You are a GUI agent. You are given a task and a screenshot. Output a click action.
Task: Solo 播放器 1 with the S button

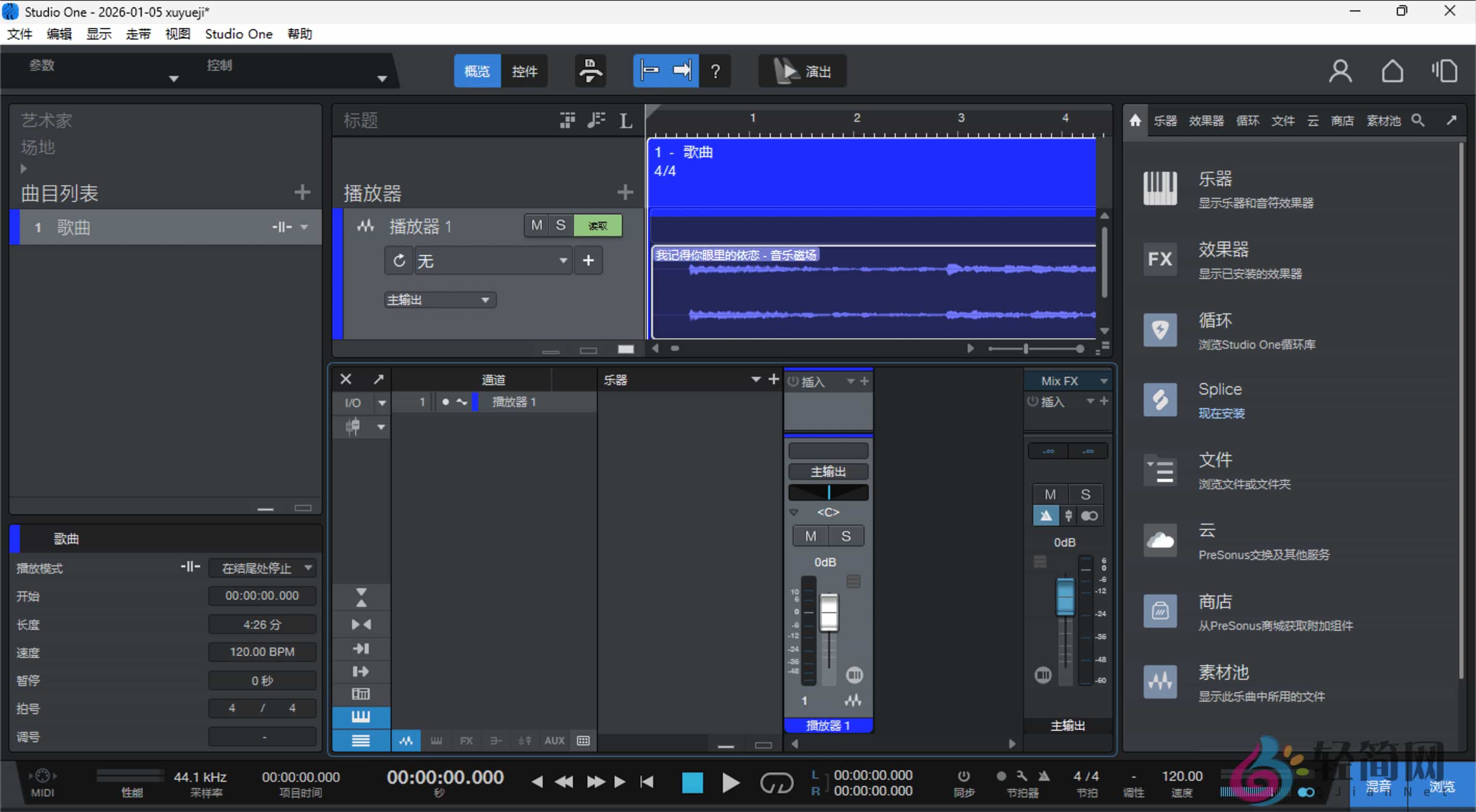pos(560,225)
